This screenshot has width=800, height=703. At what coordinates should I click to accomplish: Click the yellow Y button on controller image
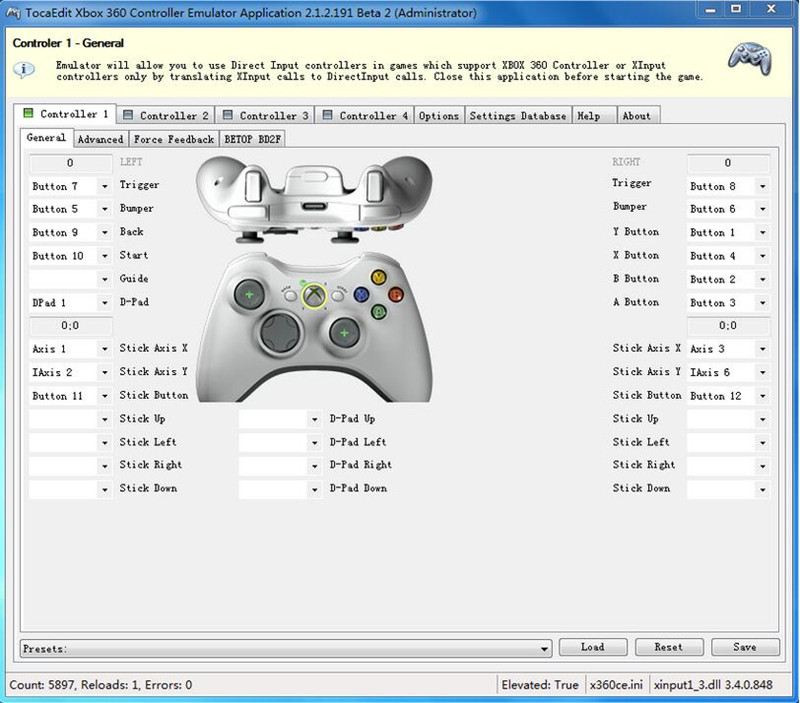pos(378,277)
